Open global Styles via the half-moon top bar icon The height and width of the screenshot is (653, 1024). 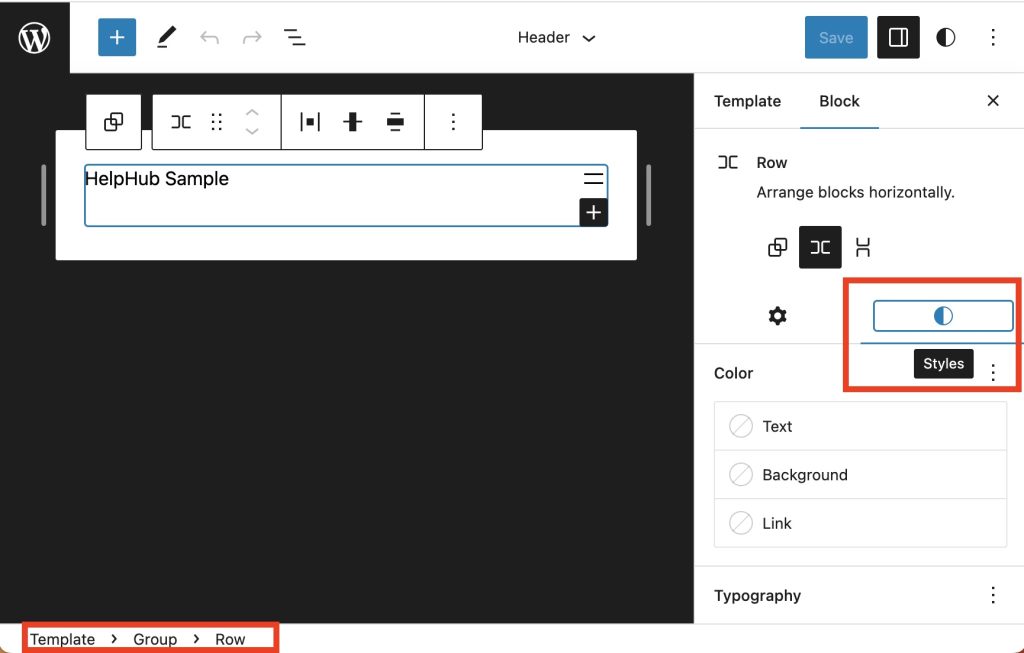[945, 37]
